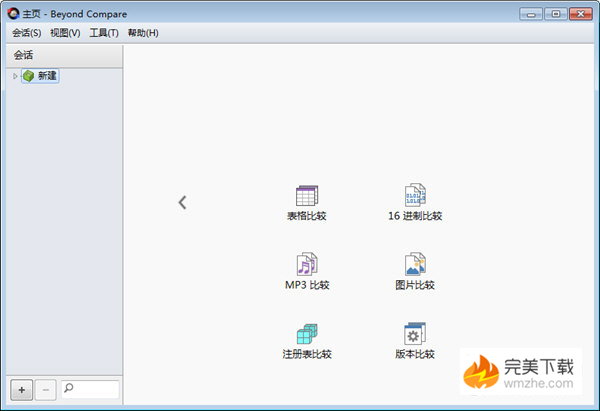600x411 pixels.
Task: Start an MP3 比较 session icon
Action: point(307,264)
